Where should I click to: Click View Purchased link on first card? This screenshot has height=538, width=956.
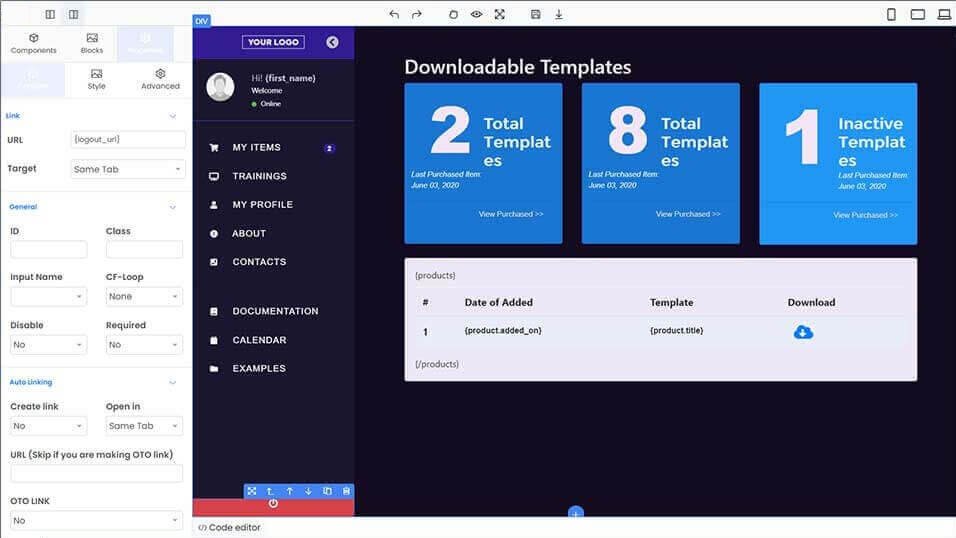[511, 214]
